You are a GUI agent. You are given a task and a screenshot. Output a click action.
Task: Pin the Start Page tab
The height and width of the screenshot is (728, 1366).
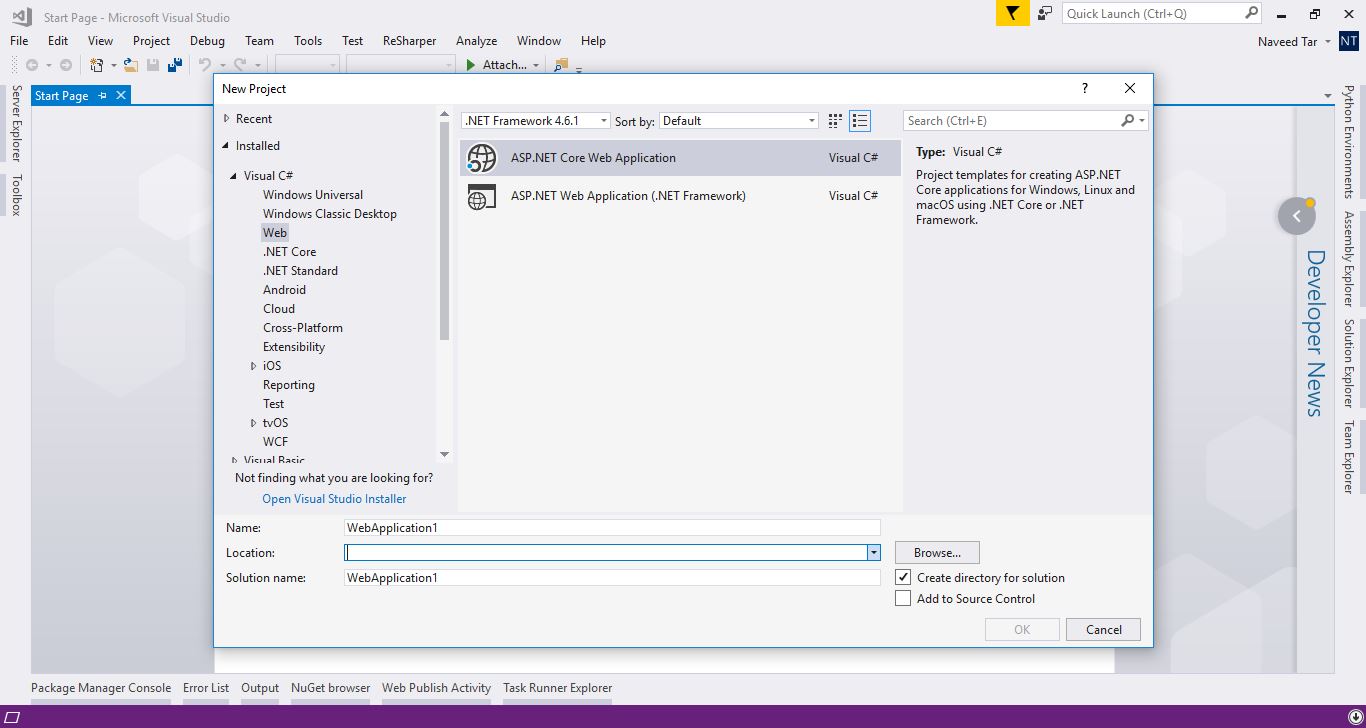102,95
